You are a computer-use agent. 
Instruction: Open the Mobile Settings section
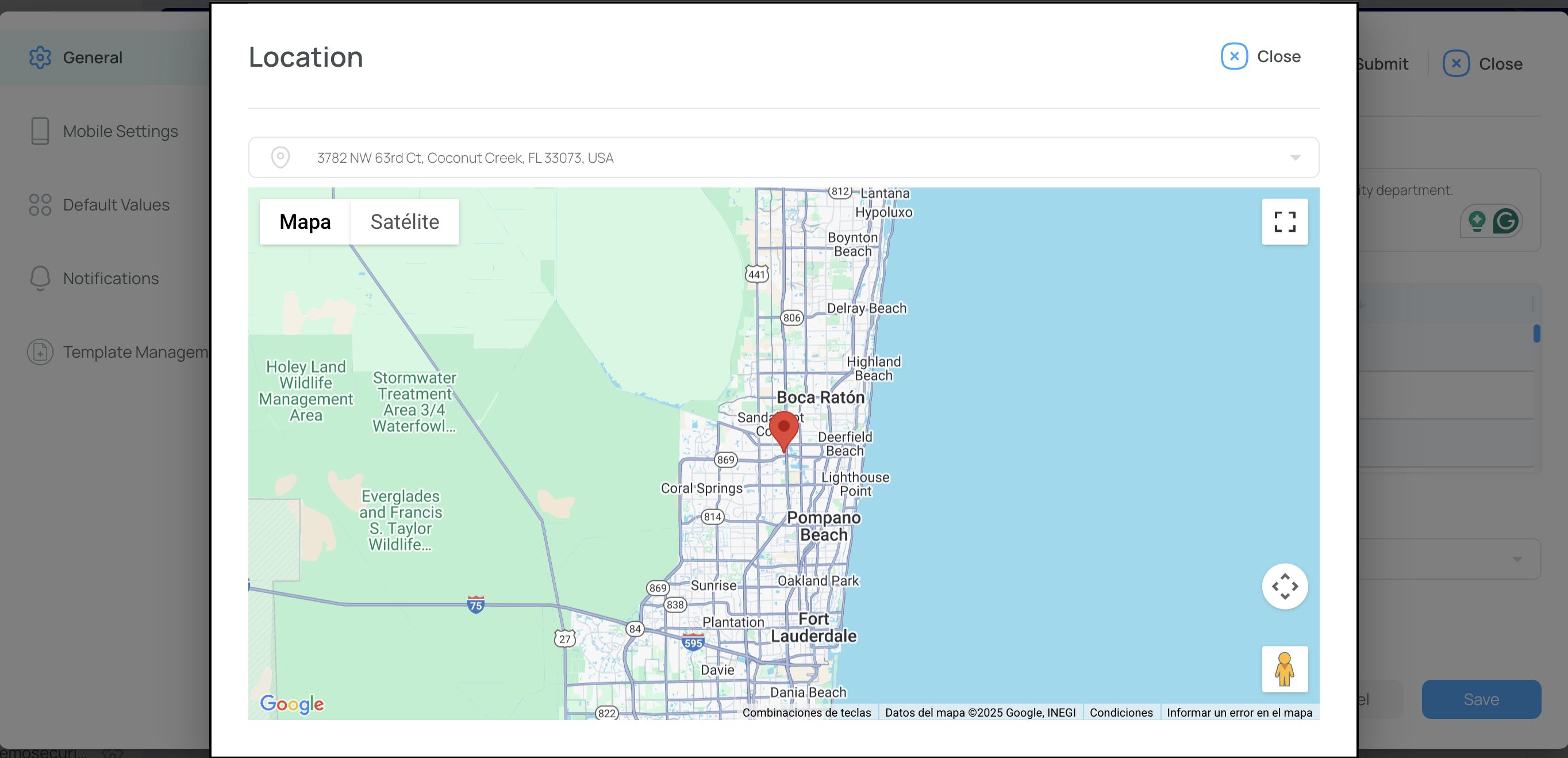105,131
